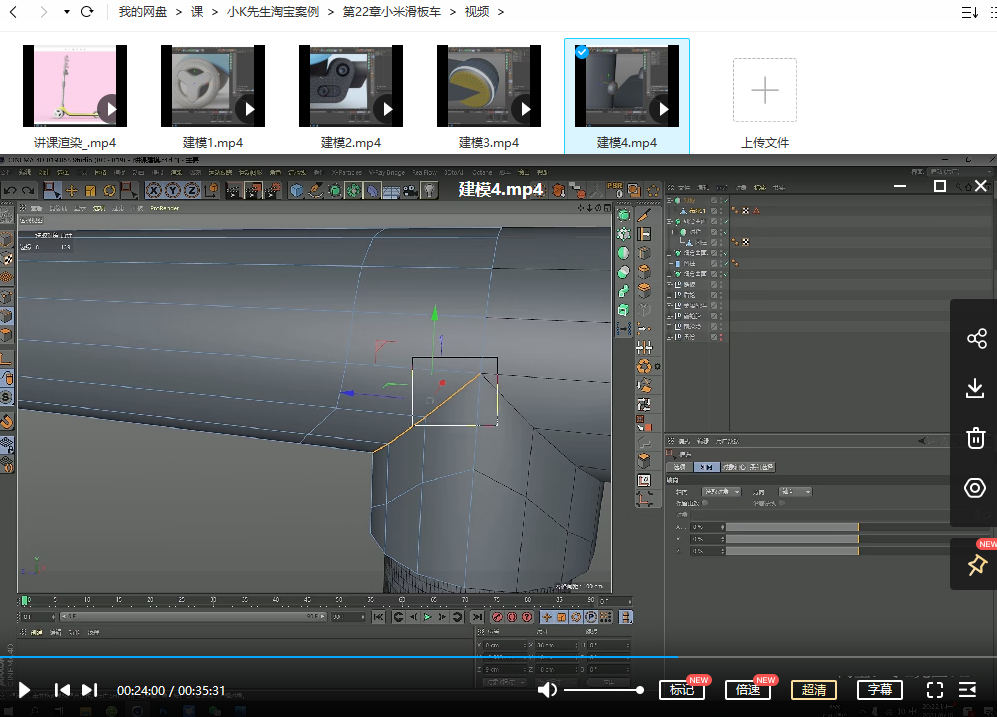Open the 超清 video quality selector
The height and width of the screenshot is (717, 997).
(x=814, y=690)
